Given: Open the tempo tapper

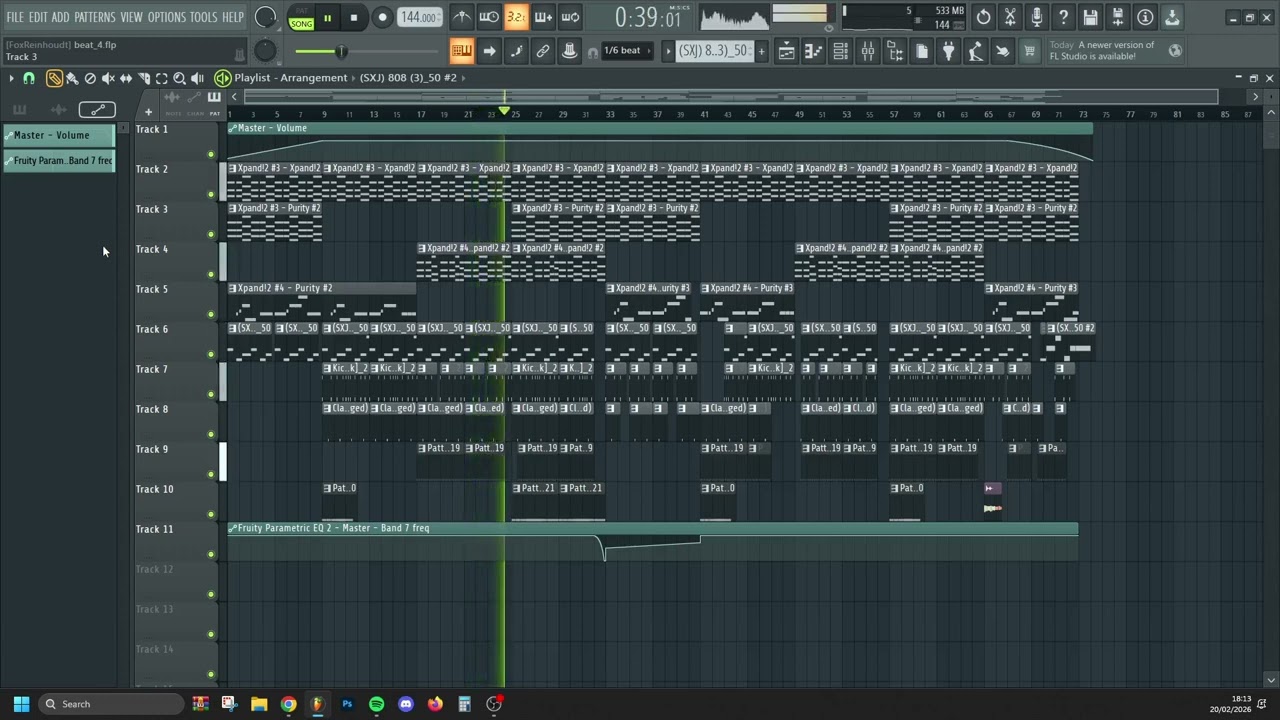Looking at the screenshot, I should click(x=976, y=51).
